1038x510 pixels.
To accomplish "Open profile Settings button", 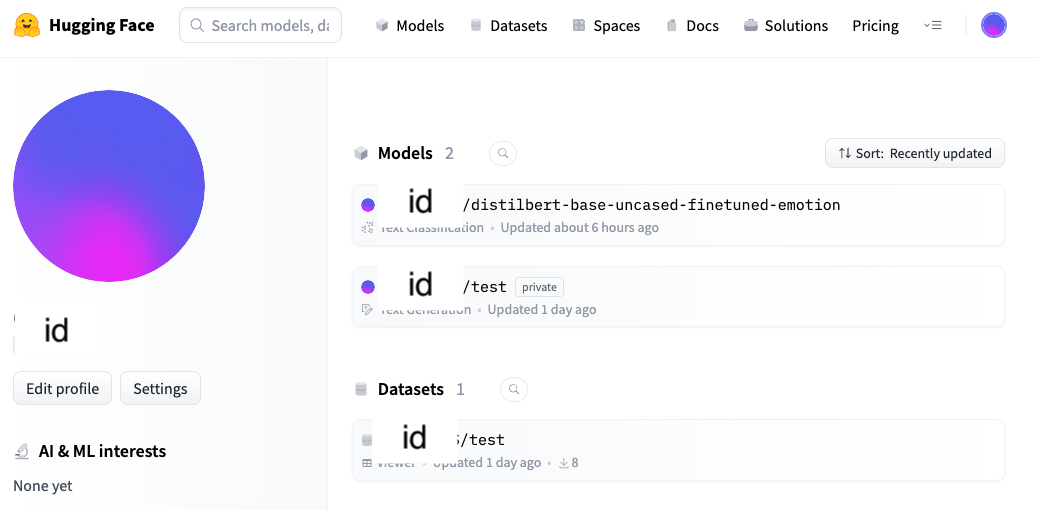I will [x=160, y=388].
